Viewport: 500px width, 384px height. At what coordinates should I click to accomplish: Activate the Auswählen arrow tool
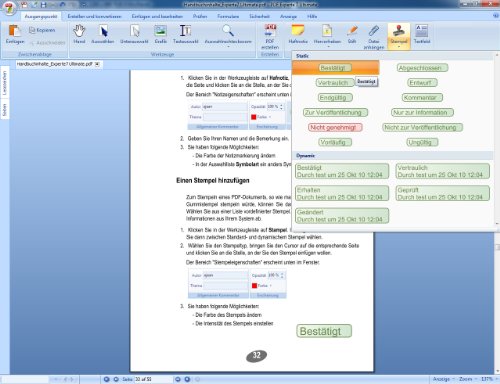tap(103, 34)
